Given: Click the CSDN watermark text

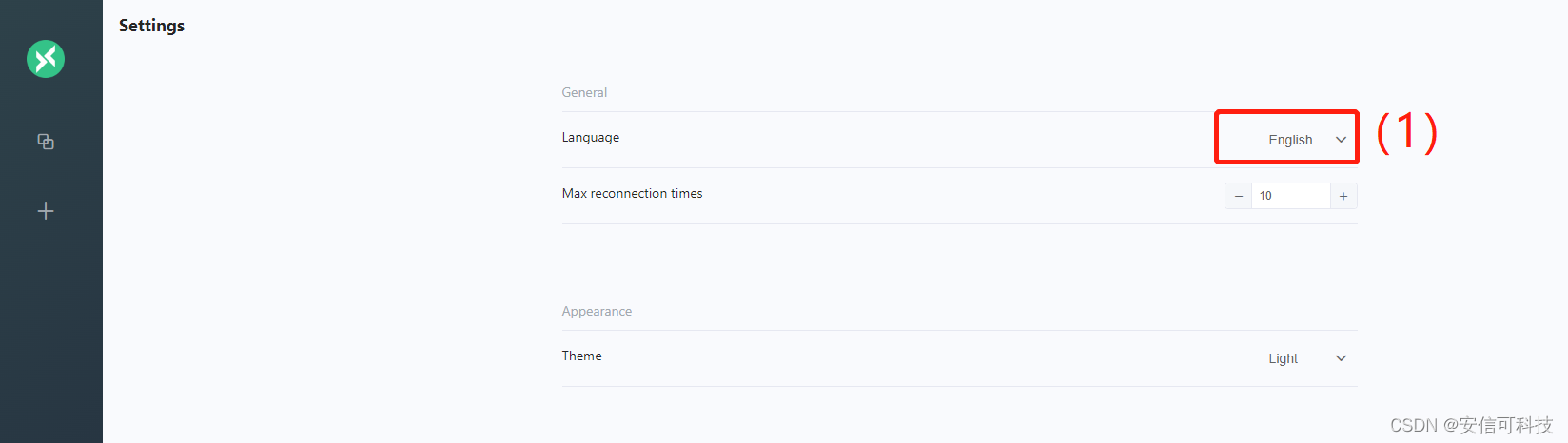Looking at the screenshot, I should [1471, 425].
